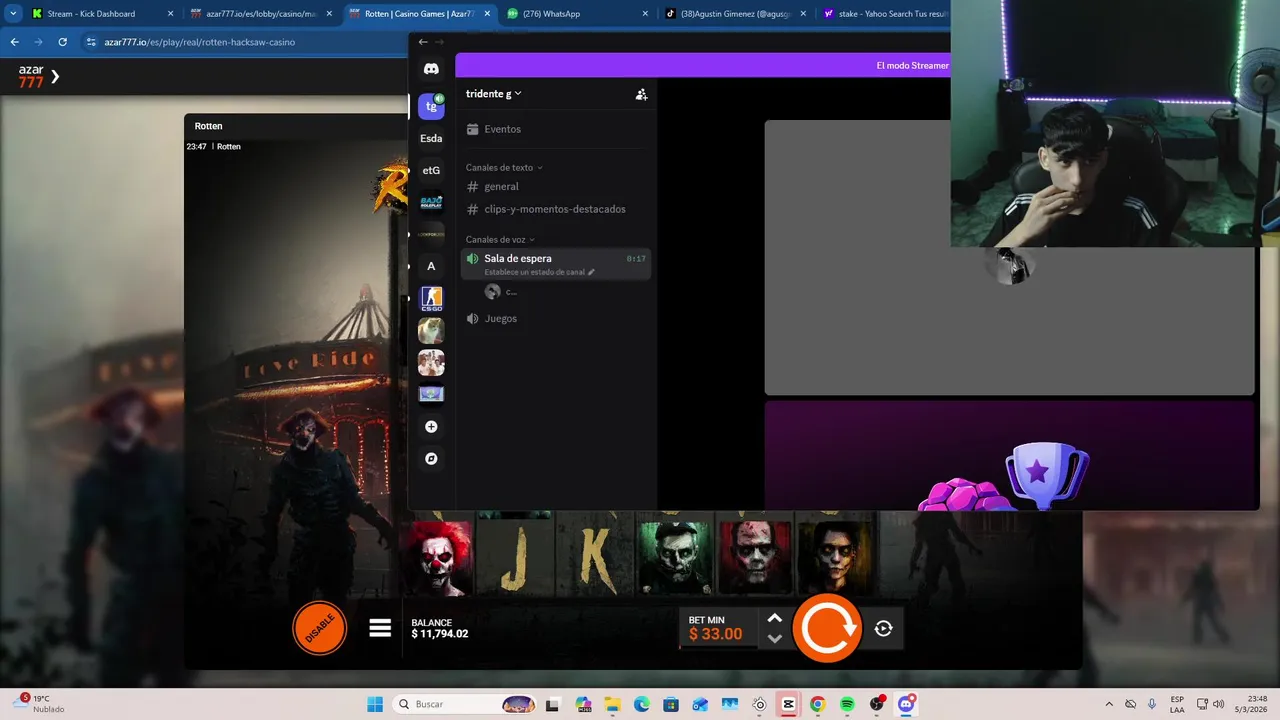
Task: Increase the bet with the up arrow
Action: 774,618
